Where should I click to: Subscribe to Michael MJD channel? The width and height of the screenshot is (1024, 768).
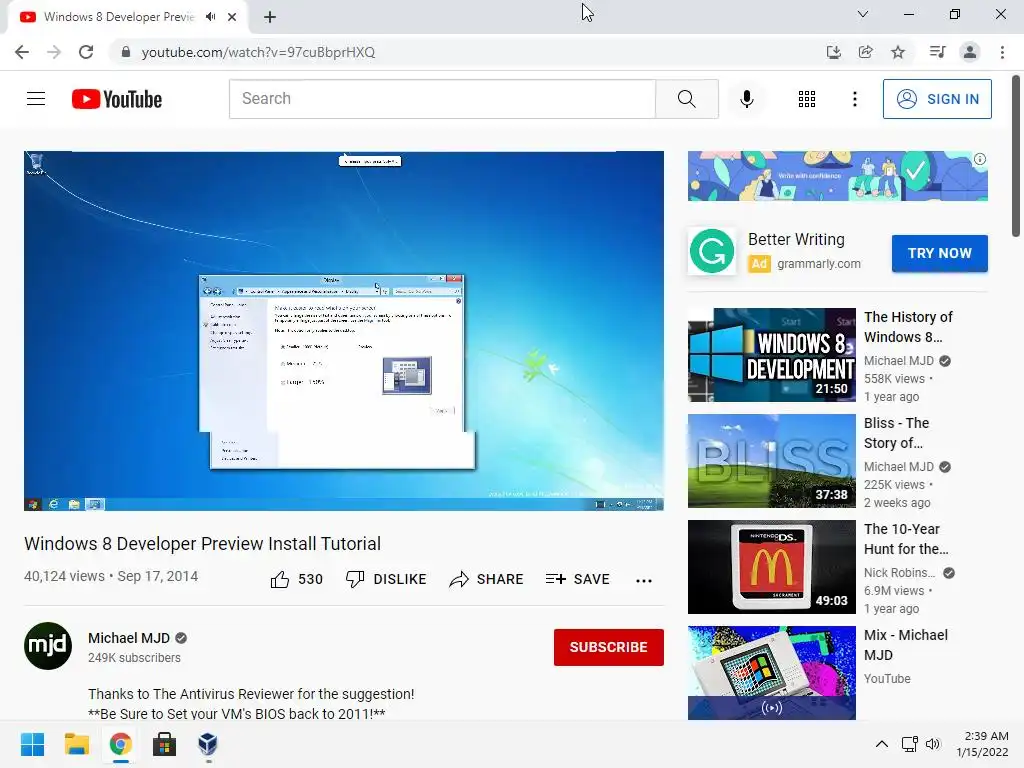(x=609, y=647)
